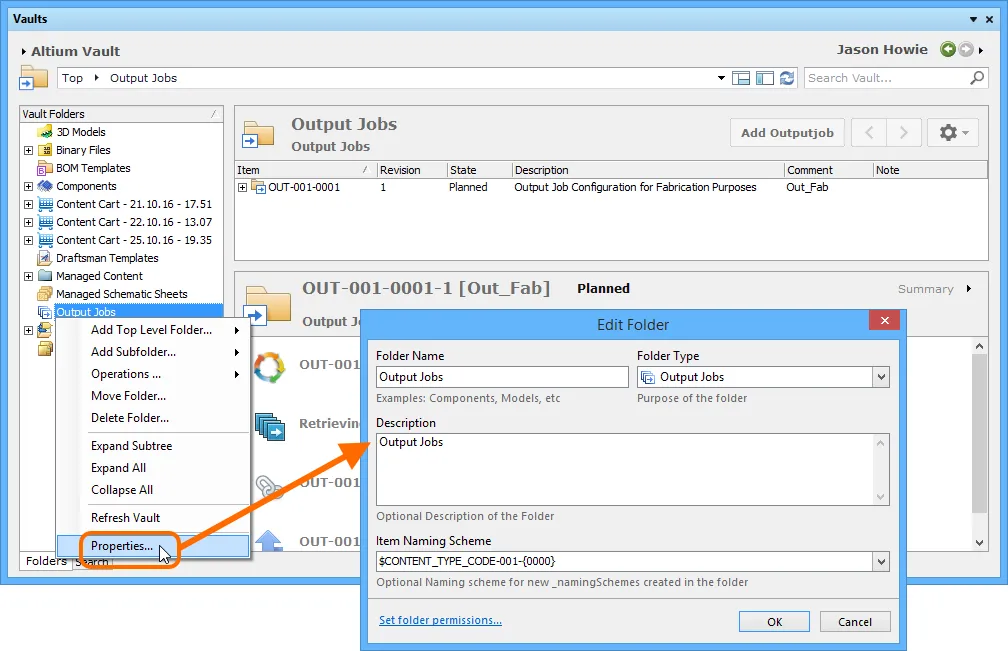Screen dimensions: 1008x651
Task: Click the OUT-001-0001 item icon
Action: click(x=258, y=188)
